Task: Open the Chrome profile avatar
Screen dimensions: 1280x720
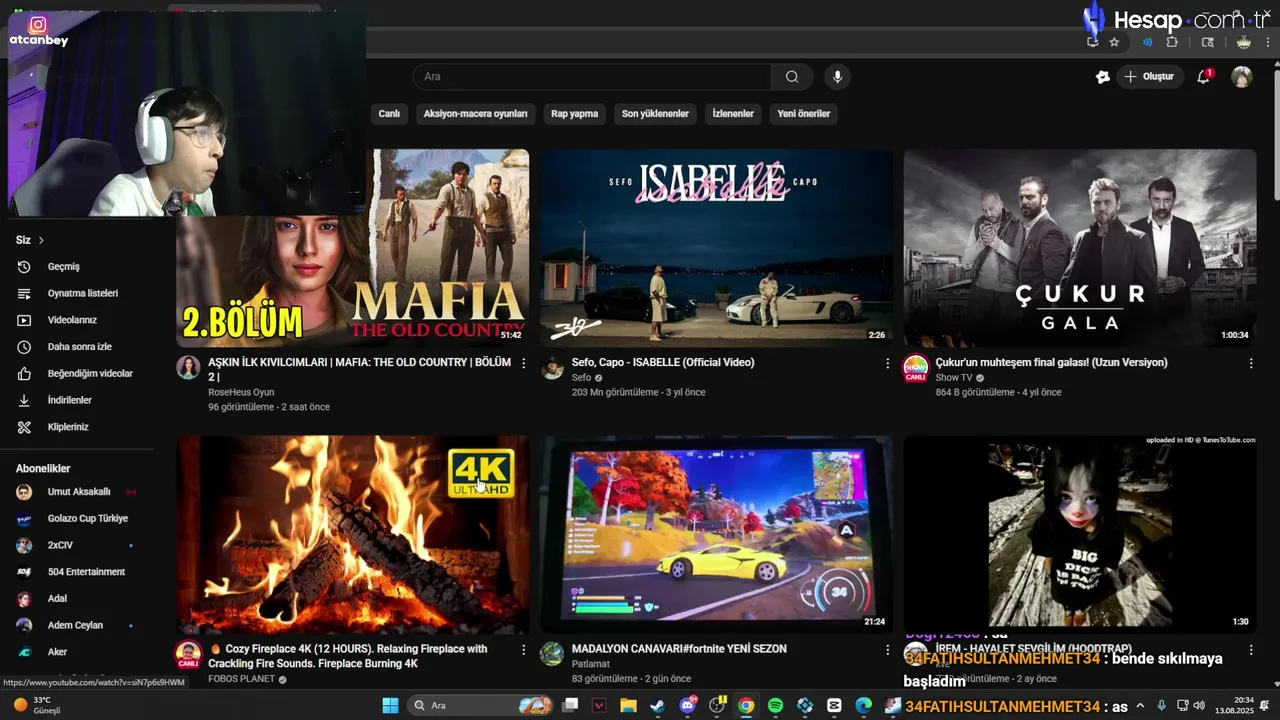Action: pos(1243,42)
